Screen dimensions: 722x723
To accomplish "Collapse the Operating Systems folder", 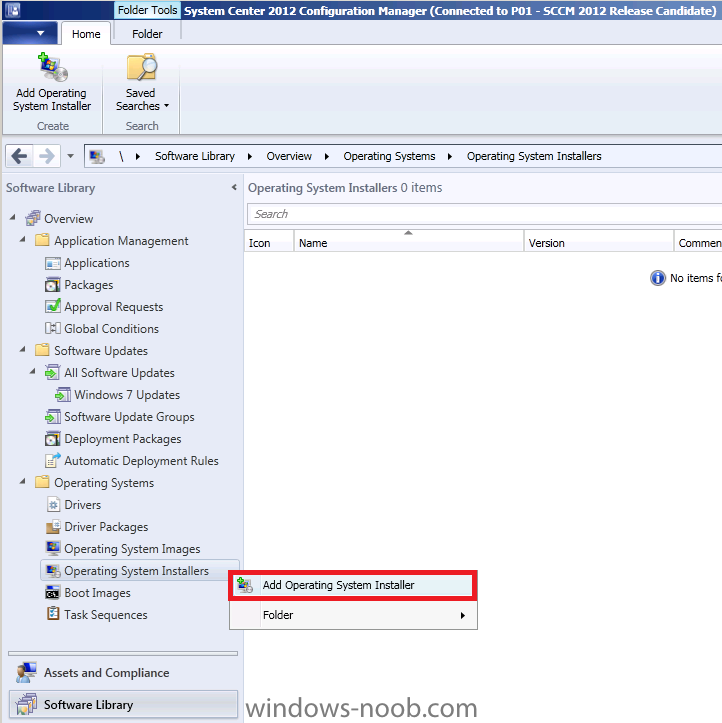I will point(22,481).
